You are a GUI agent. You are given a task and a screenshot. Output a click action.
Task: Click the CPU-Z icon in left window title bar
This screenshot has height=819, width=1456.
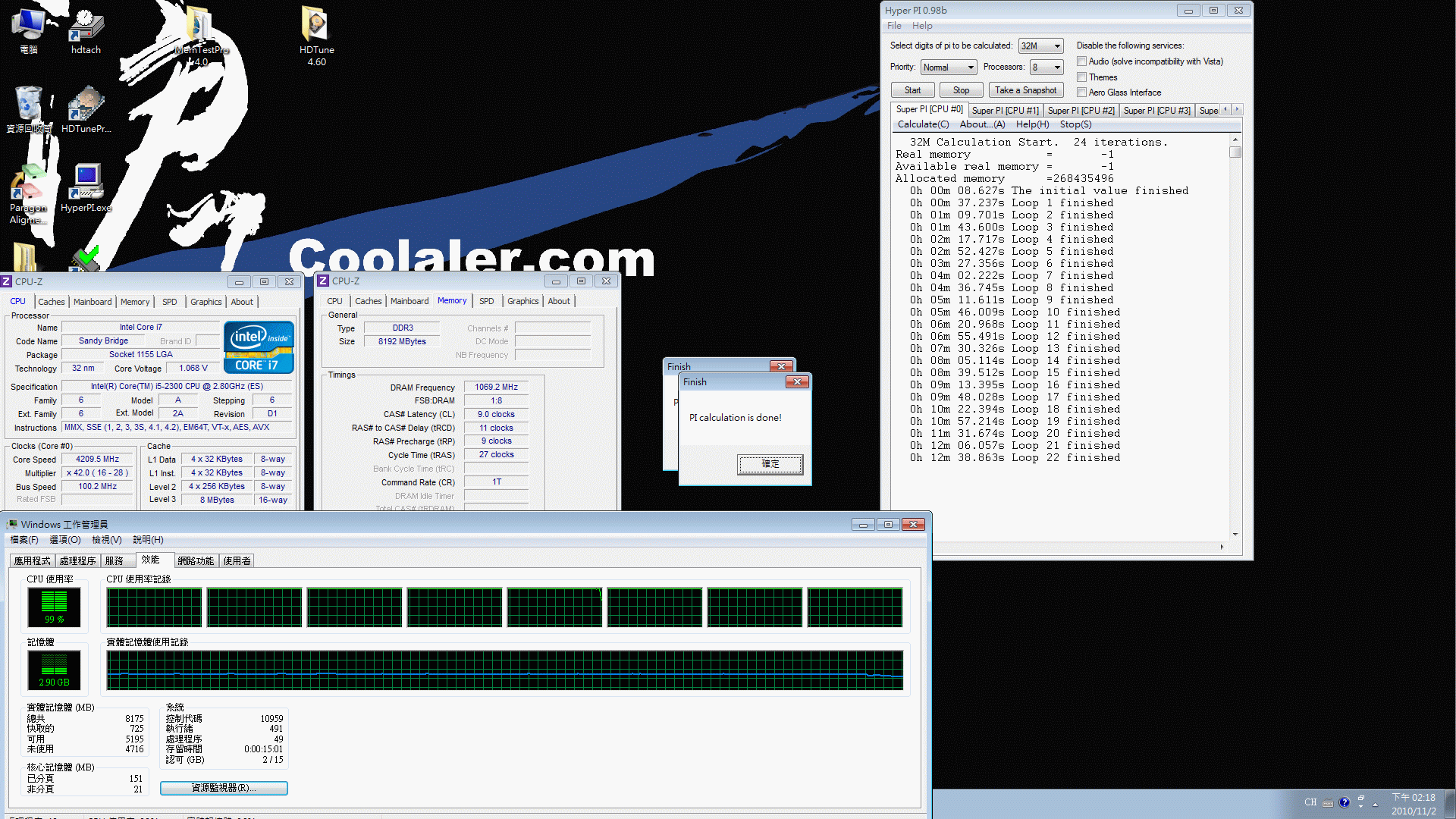pyautogui.click(x=7, y=281)
